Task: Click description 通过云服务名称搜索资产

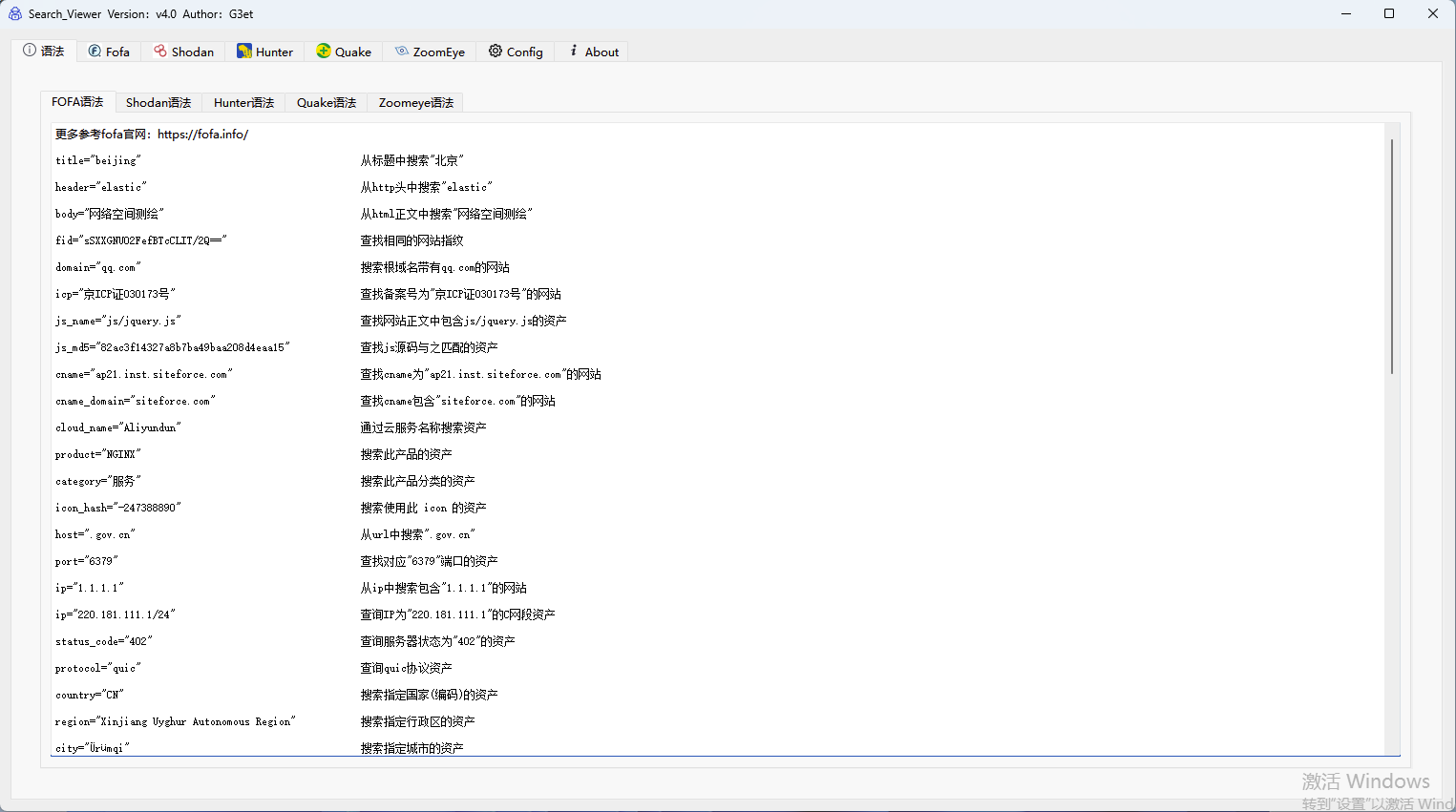Action: (423, 428)
